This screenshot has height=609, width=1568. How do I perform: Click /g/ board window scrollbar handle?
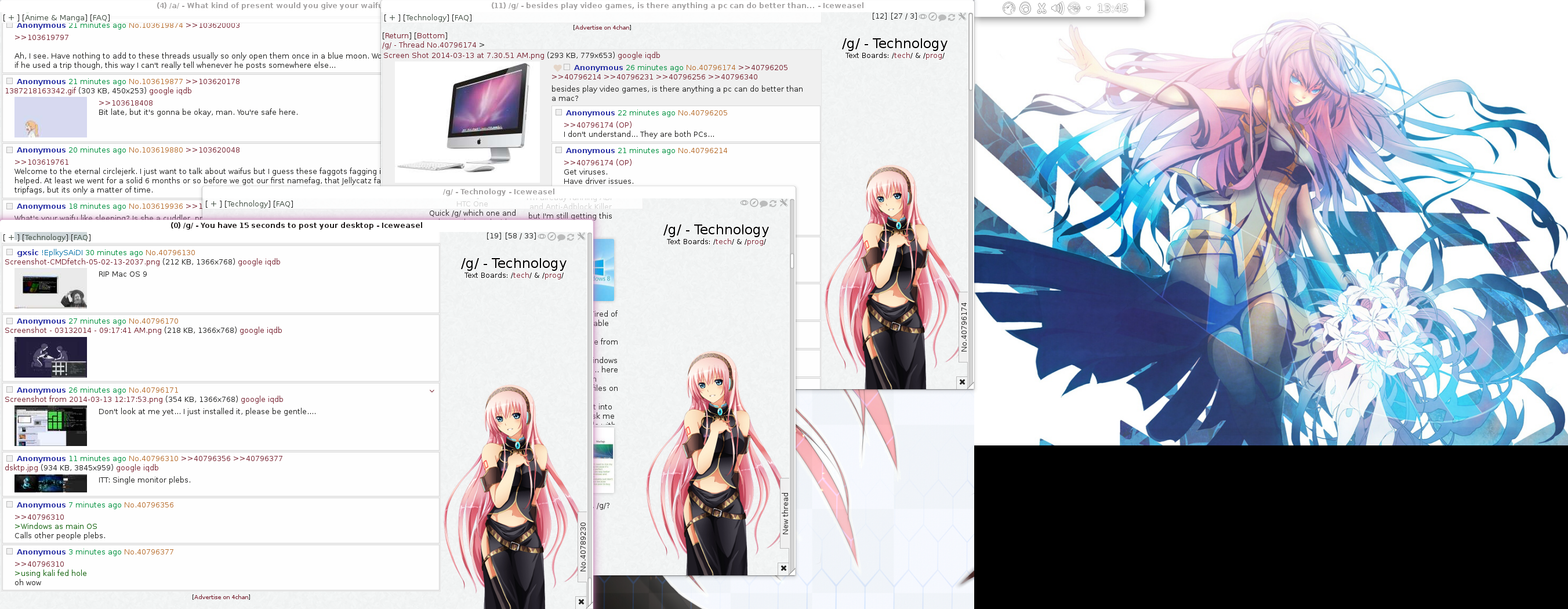tap(792, 260)
